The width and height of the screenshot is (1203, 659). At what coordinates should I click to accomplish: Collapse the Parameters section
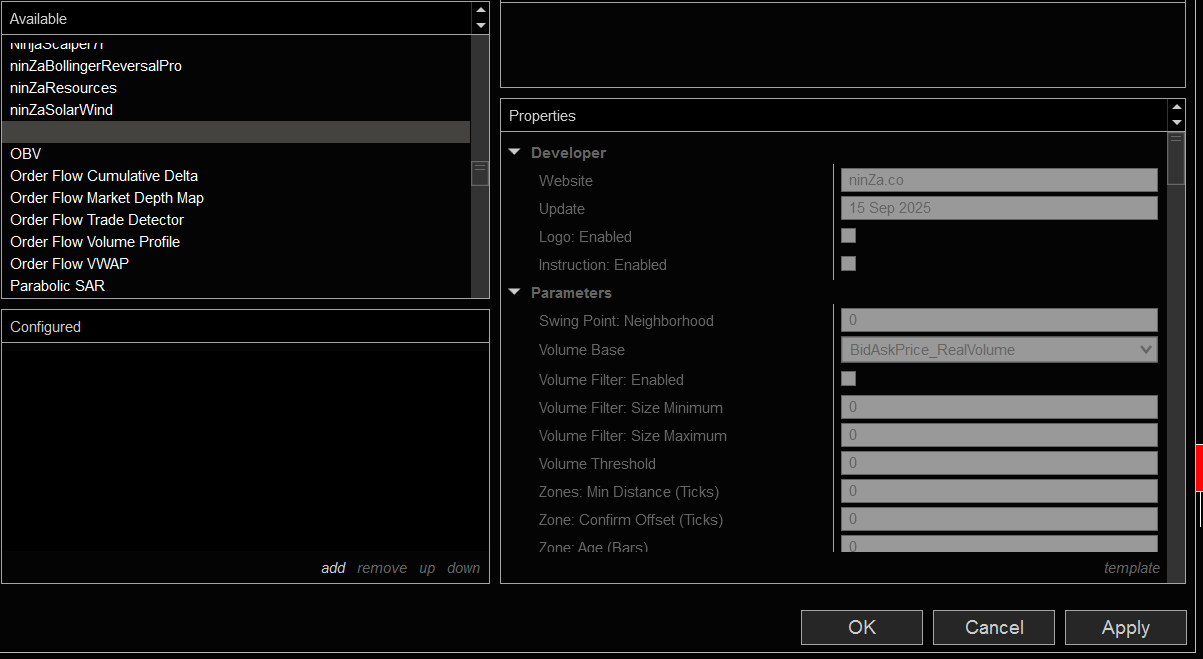coord(515,293)
